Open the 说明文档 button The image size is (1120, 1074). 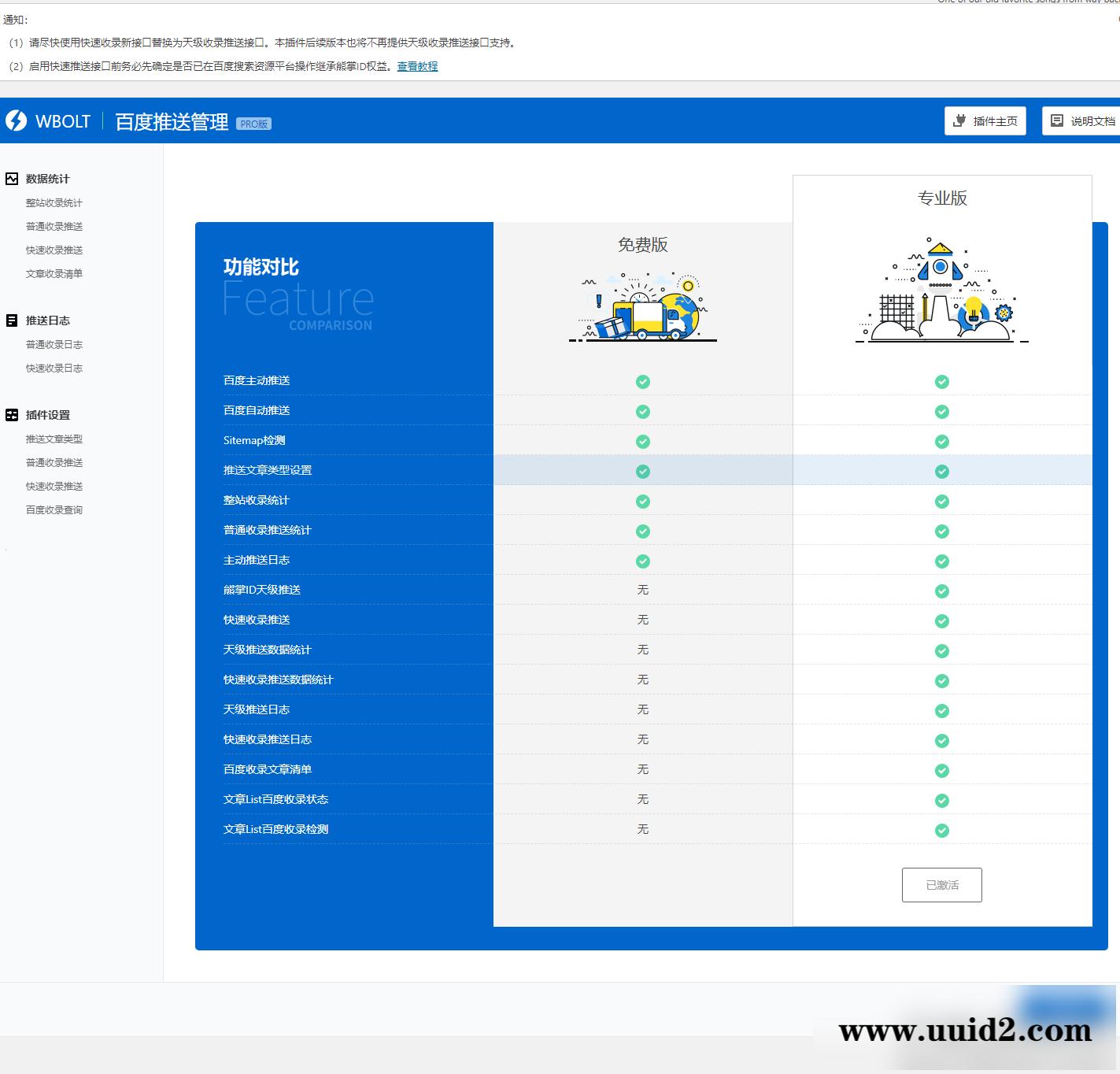coord(1083,121)
